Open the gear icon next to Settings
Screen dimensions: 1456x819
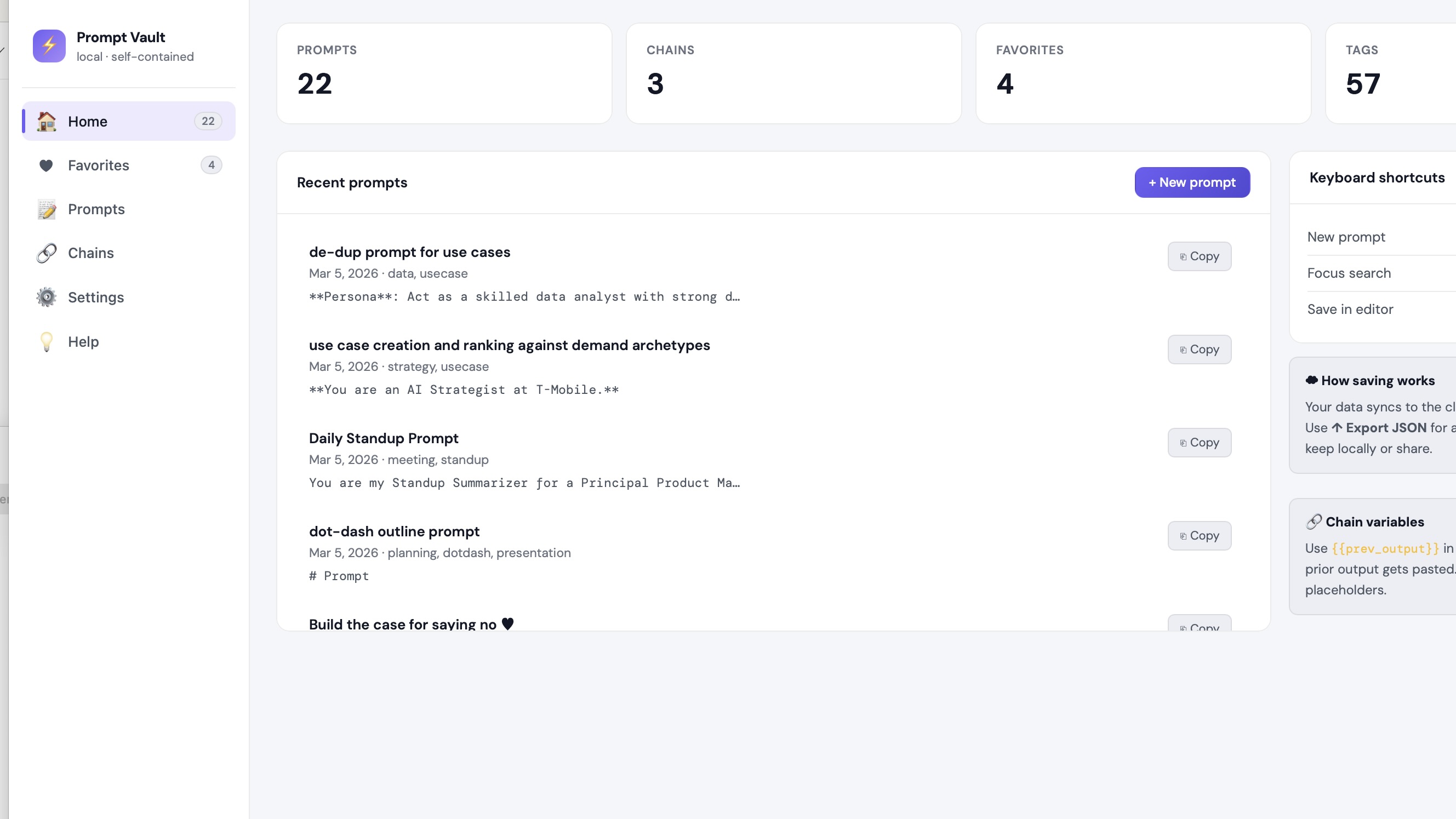tap(47, 297)
